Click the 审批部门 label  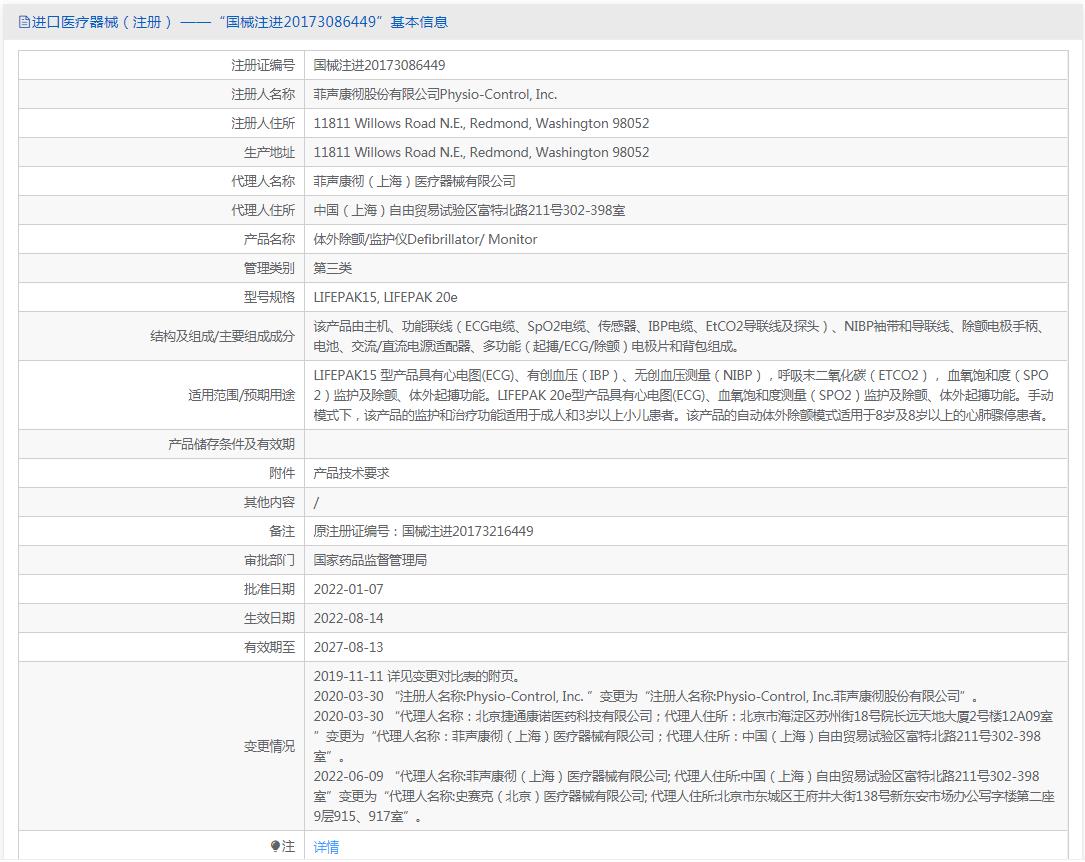(x=269, y=560)
